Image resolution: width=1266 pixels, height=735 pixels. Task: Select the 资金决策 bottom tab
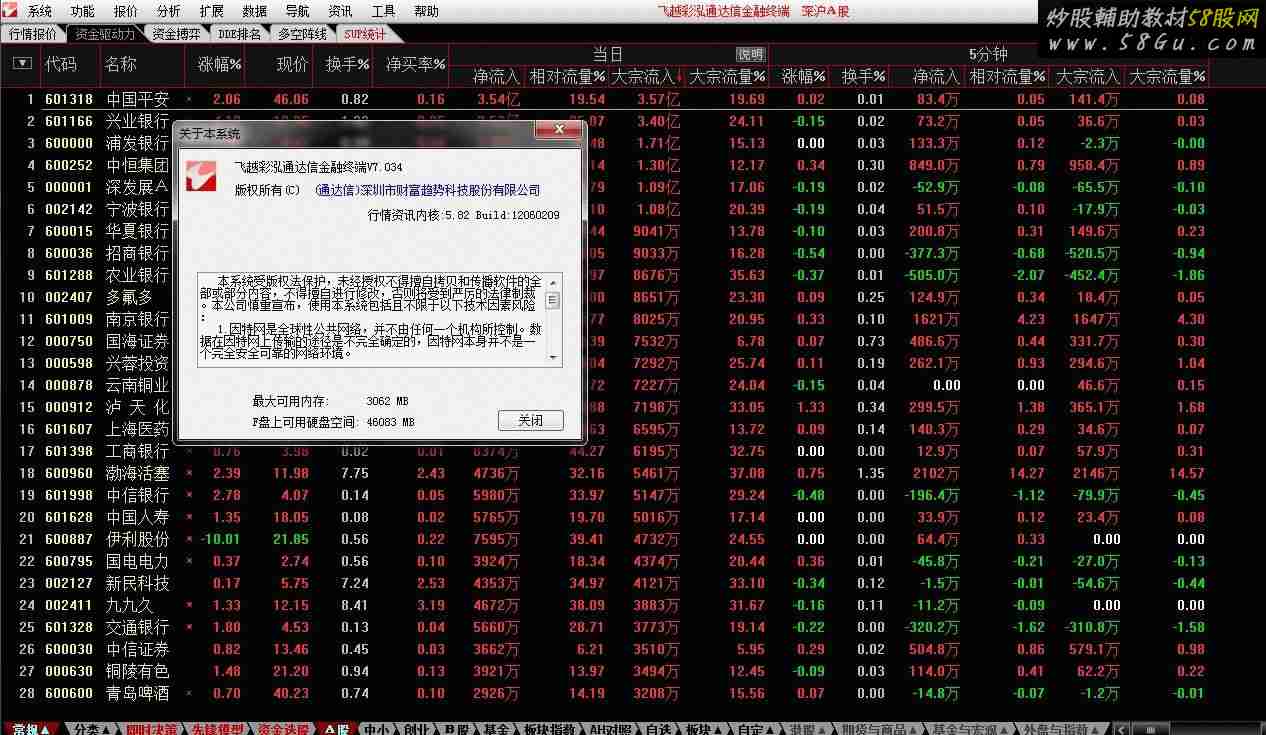point(283,729)
